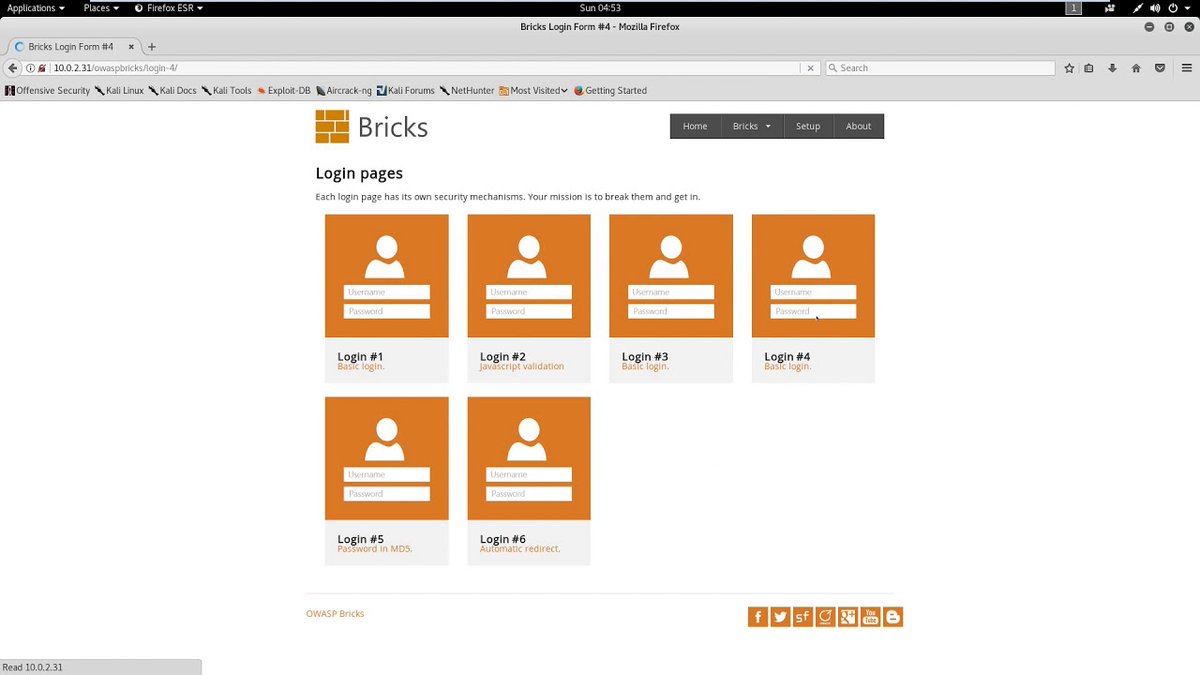Open the About nav item
The image size is (1200, 675).
[x=858, y=126]
